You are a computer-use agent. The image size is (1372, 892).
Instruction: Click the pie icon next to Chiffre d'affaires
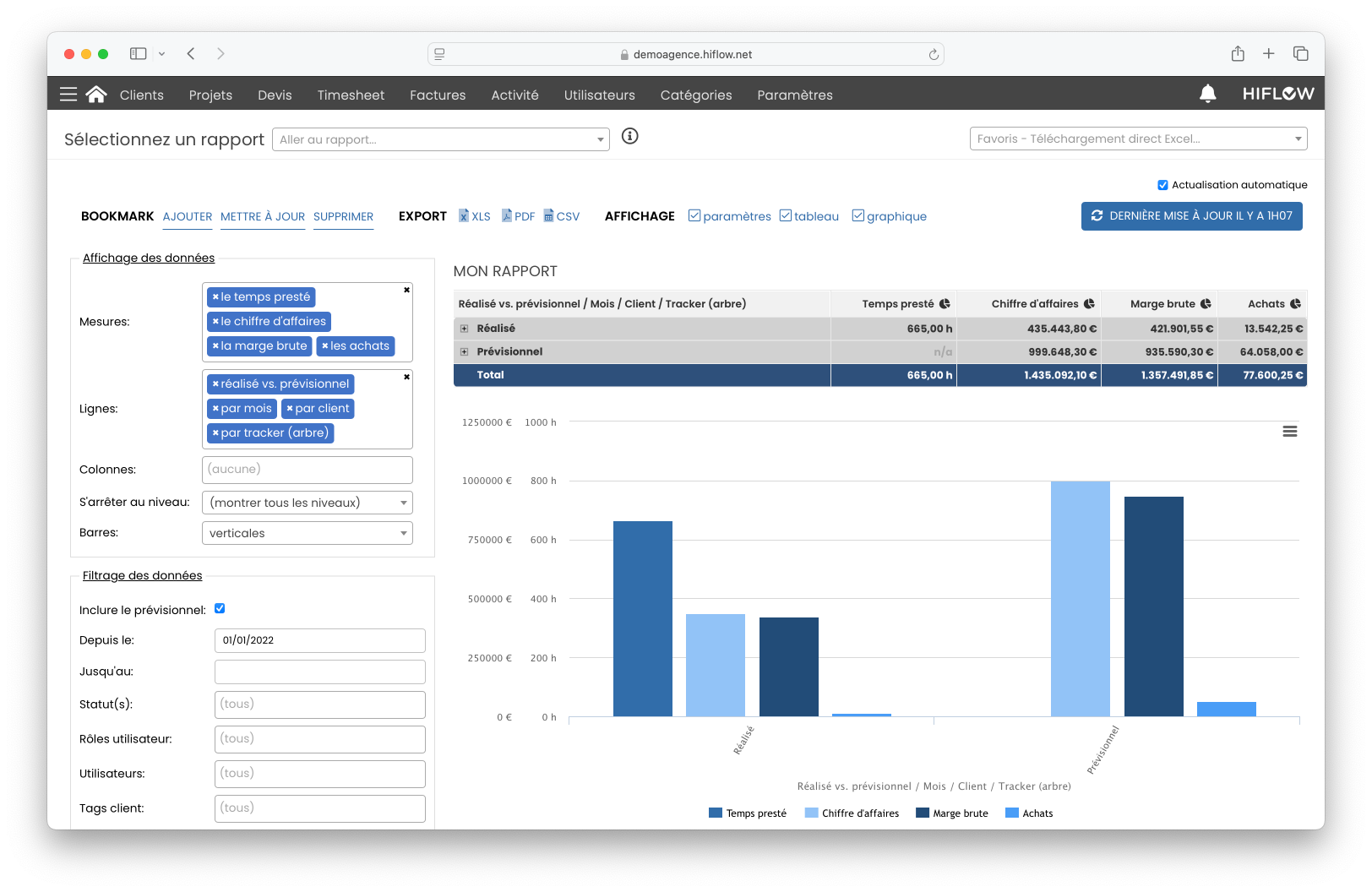(x=1089, y=304)
